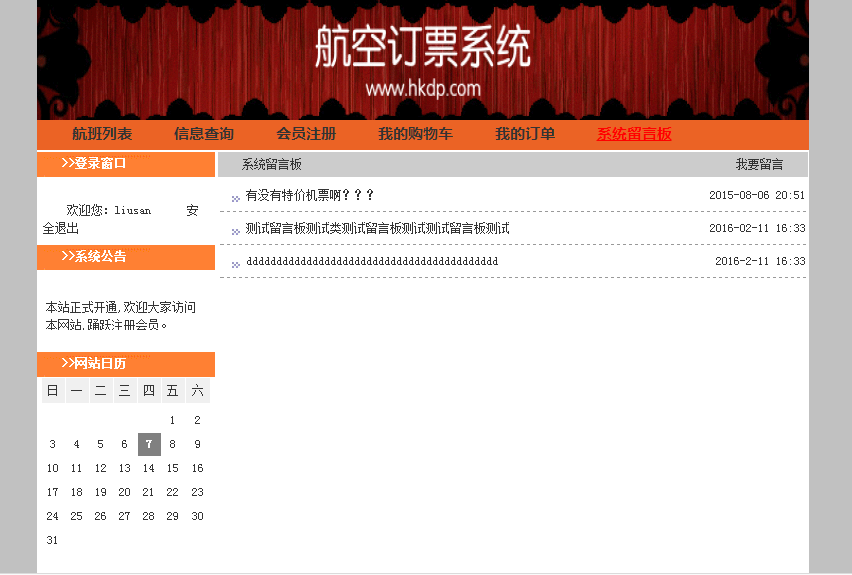852x575 pixels.
Task: Open message 有没有特价机票啊？？？
Action: point(310,195)
